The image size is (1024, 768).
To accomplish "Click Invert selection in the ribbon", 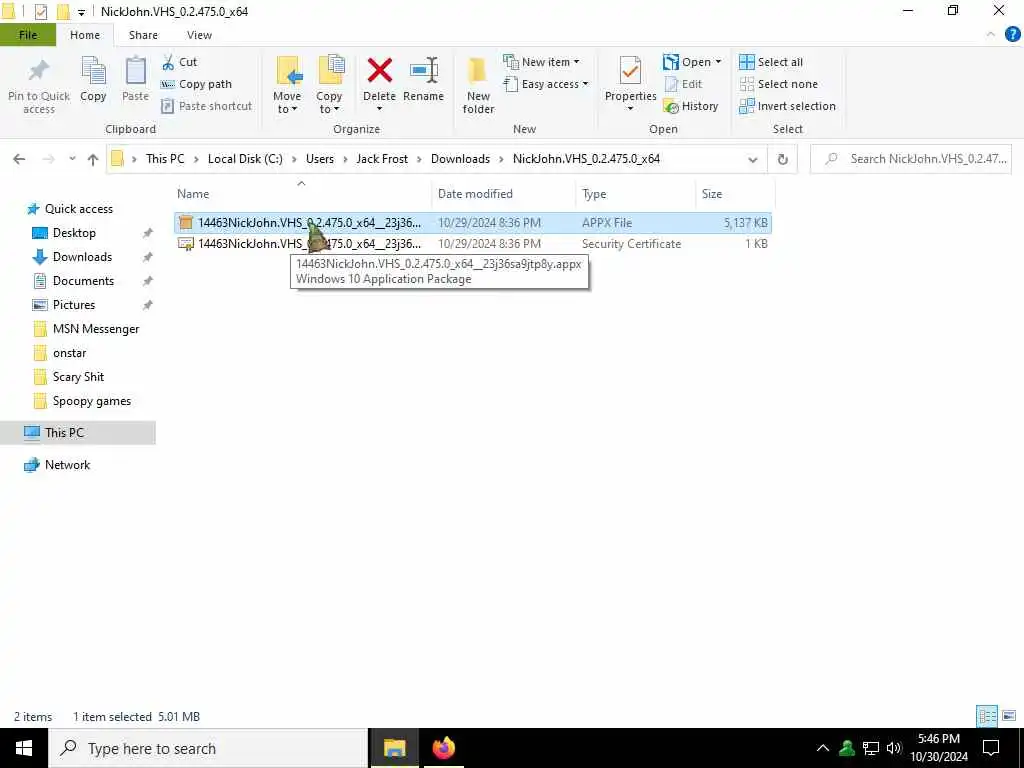I will pyautogui.click(x=787, y=106).
